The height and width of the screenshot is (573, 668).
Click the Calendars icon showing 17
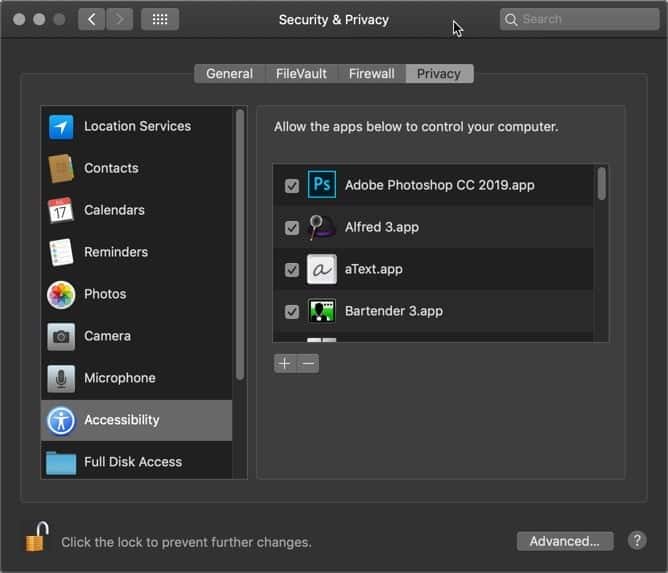click(x=60, y=210)
